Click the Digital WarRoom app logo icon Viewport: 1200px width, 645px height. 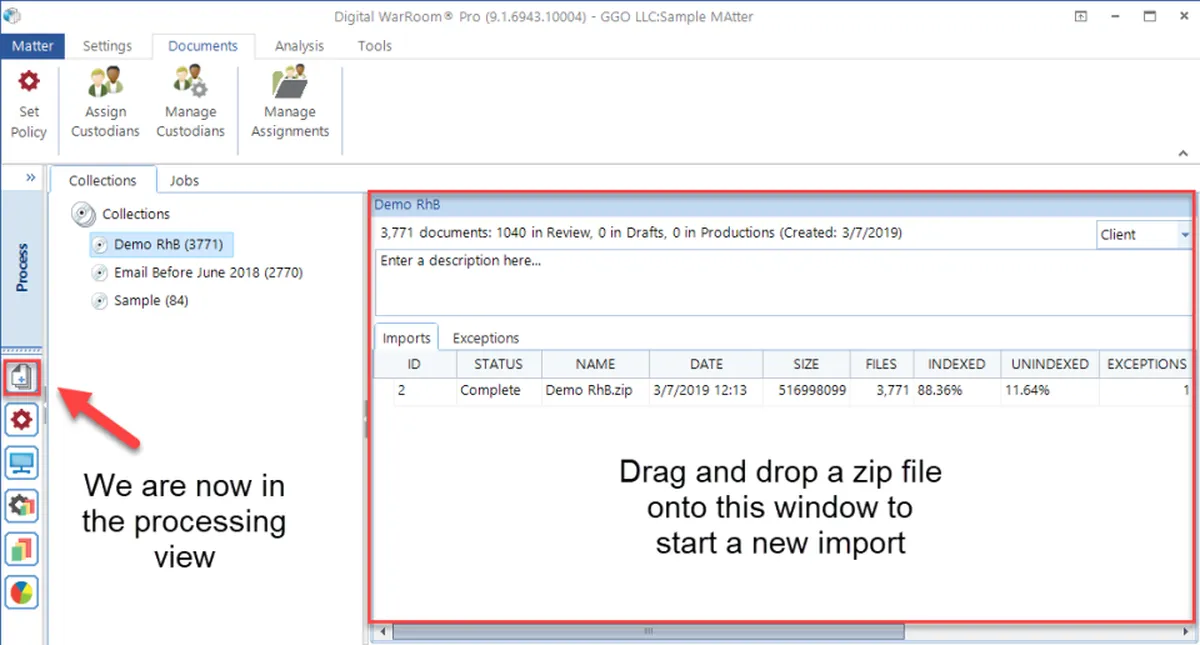pyautogui.click(x=12, y=16)
